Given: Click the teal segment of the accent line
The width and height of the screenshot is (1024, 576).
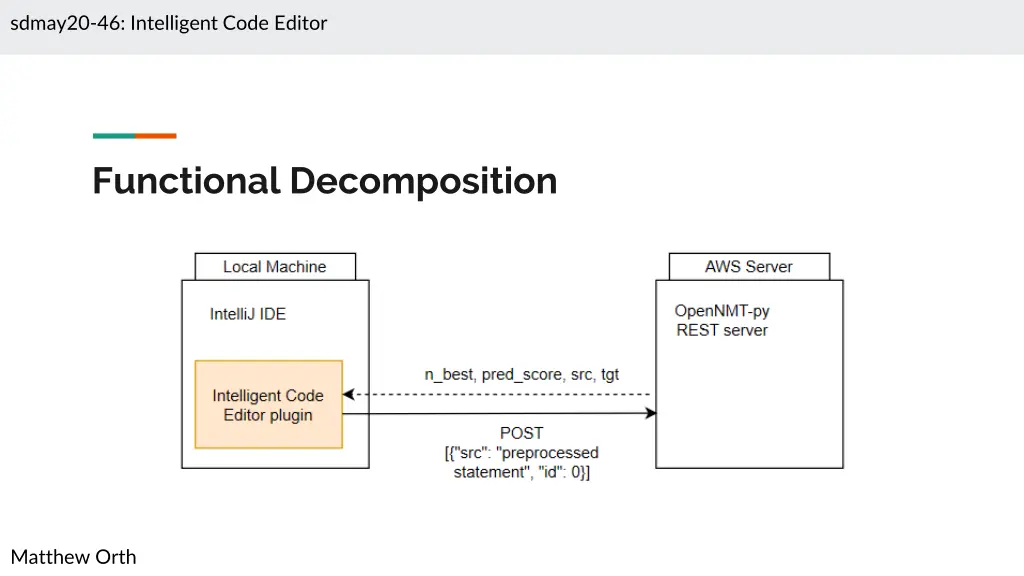Looking at the screenshot, I should point(113,136).
